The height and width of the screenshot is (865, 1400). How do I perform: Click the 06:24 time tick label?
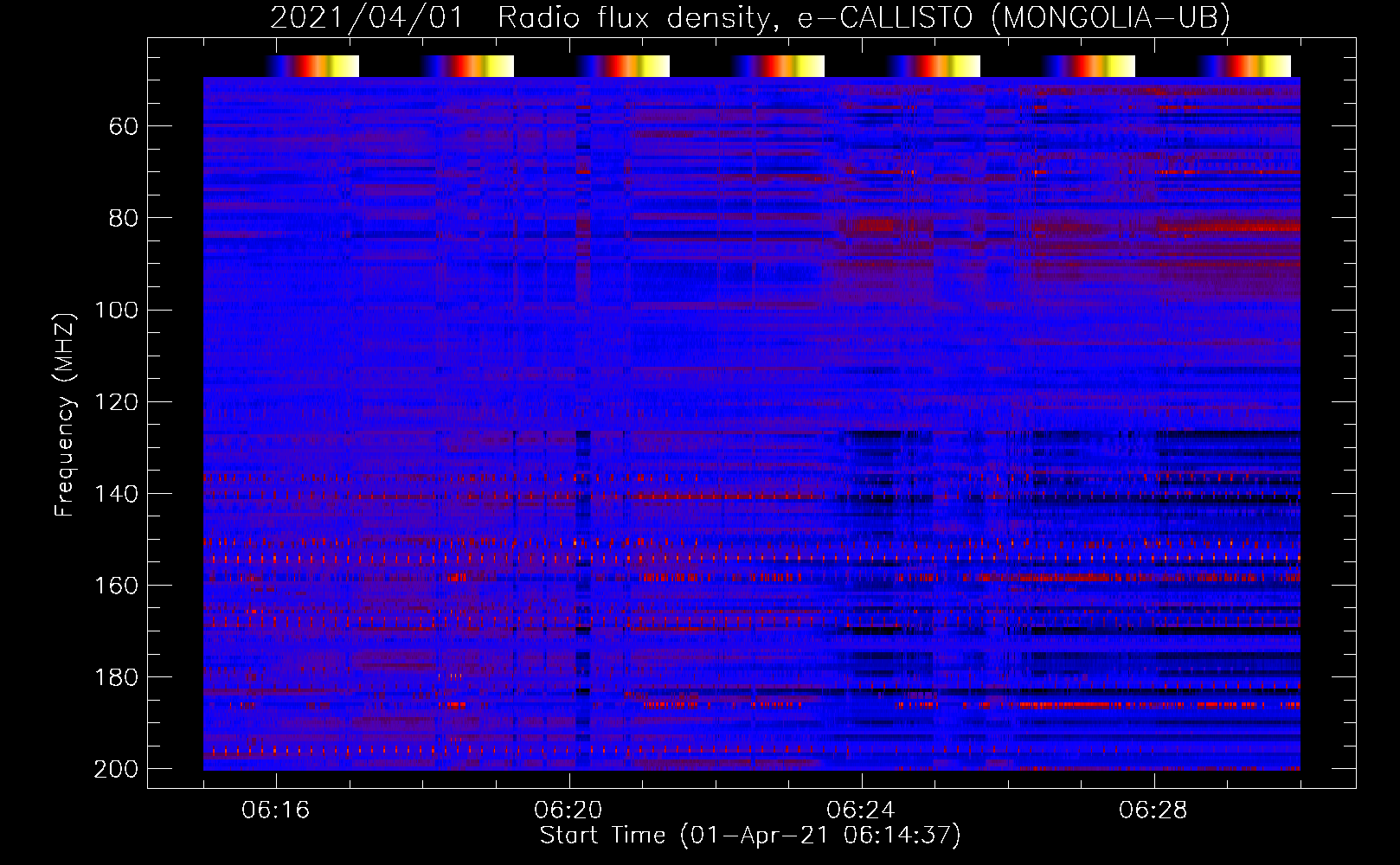(x=861, y=811)
